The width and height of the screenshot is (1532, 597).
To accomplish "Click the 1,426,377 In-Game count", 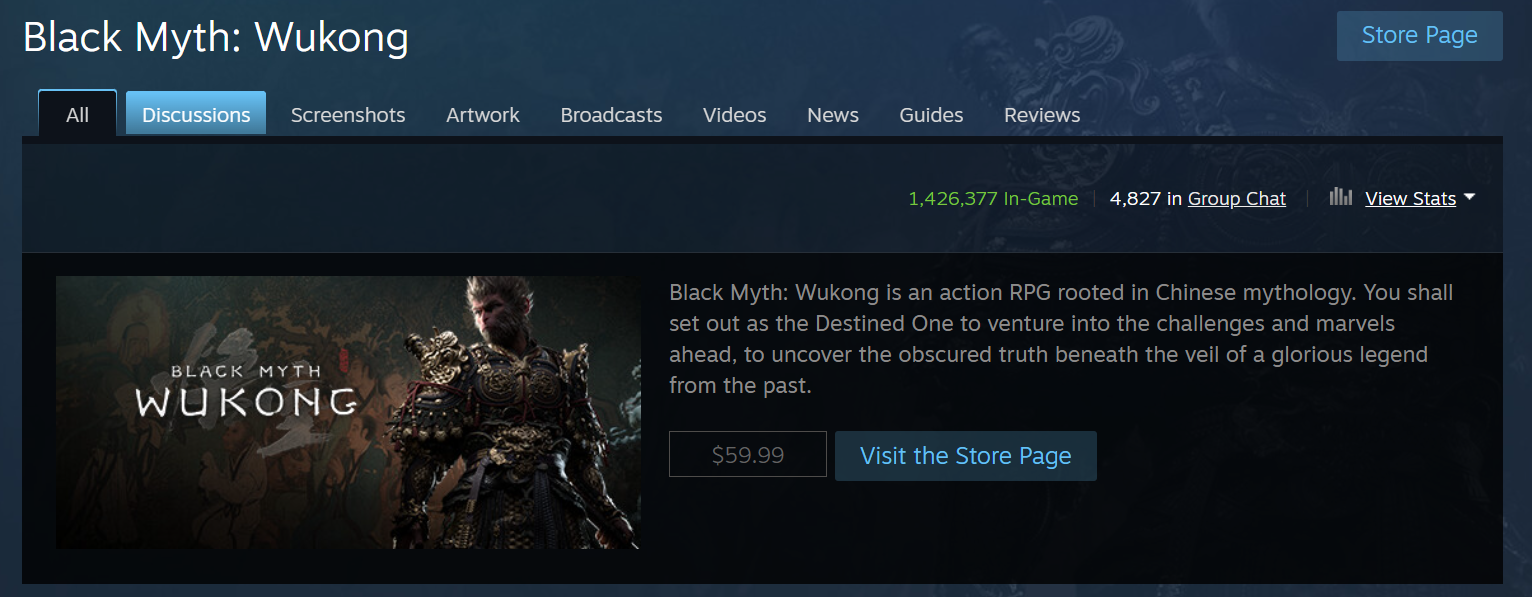I will coord(993,199).
